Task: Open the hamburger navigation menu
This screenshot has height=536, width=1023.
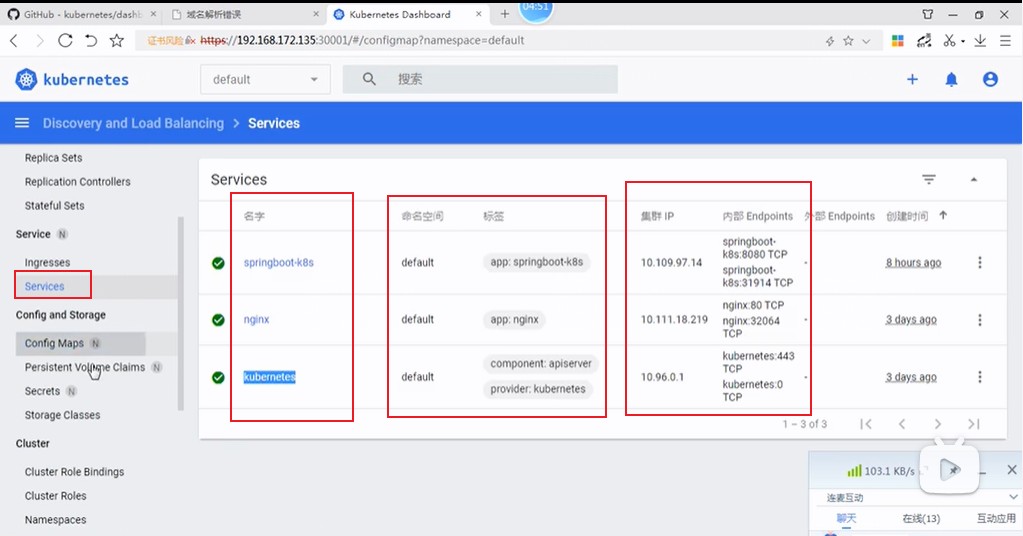Action: (22, 123)
